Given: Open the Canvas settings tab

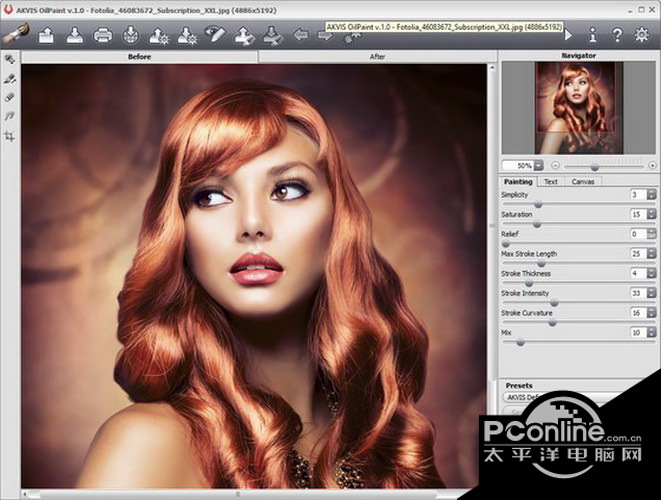Looking at the screenshot, I should tap(582, 182).
